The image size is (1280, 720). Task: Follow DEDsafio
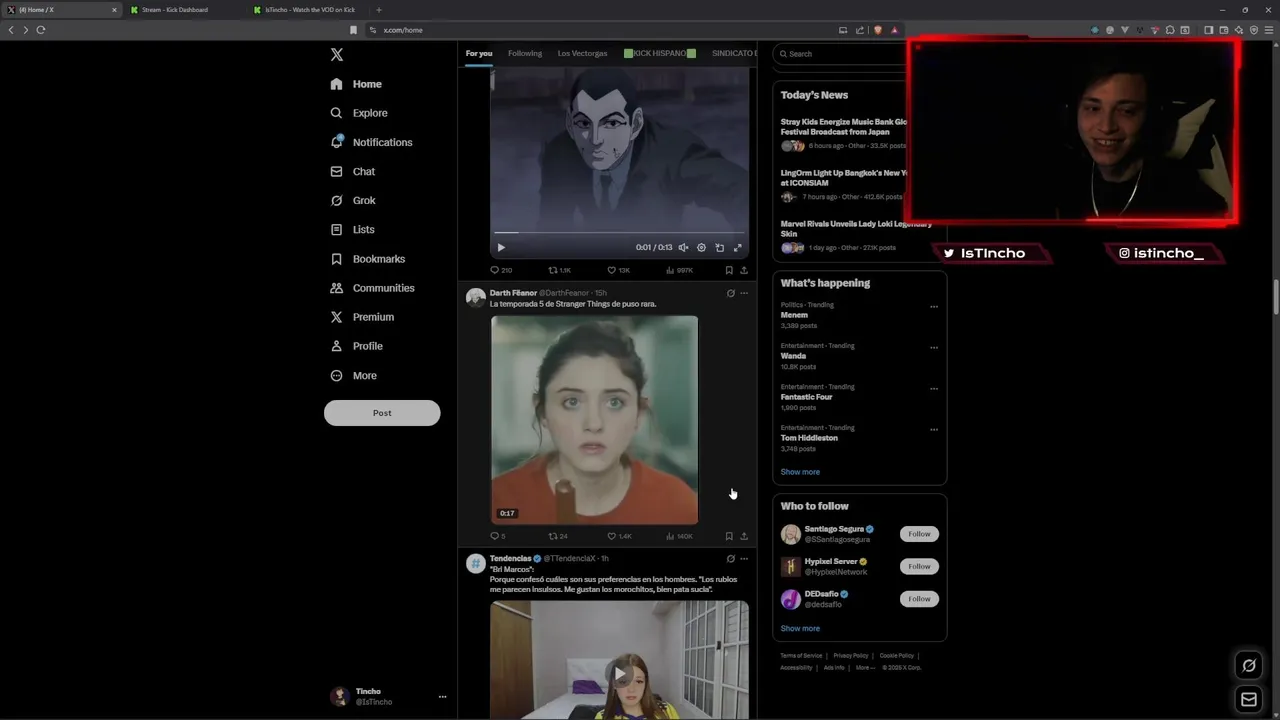coord(919,599)
